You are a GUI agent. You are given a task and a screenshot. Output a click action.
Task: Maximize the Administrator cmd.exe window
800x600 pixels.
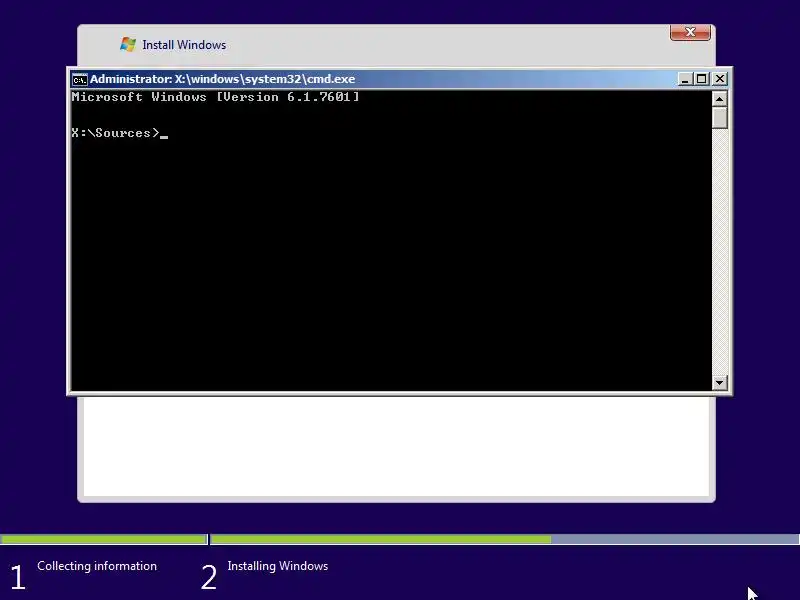(x=702, y=79)
